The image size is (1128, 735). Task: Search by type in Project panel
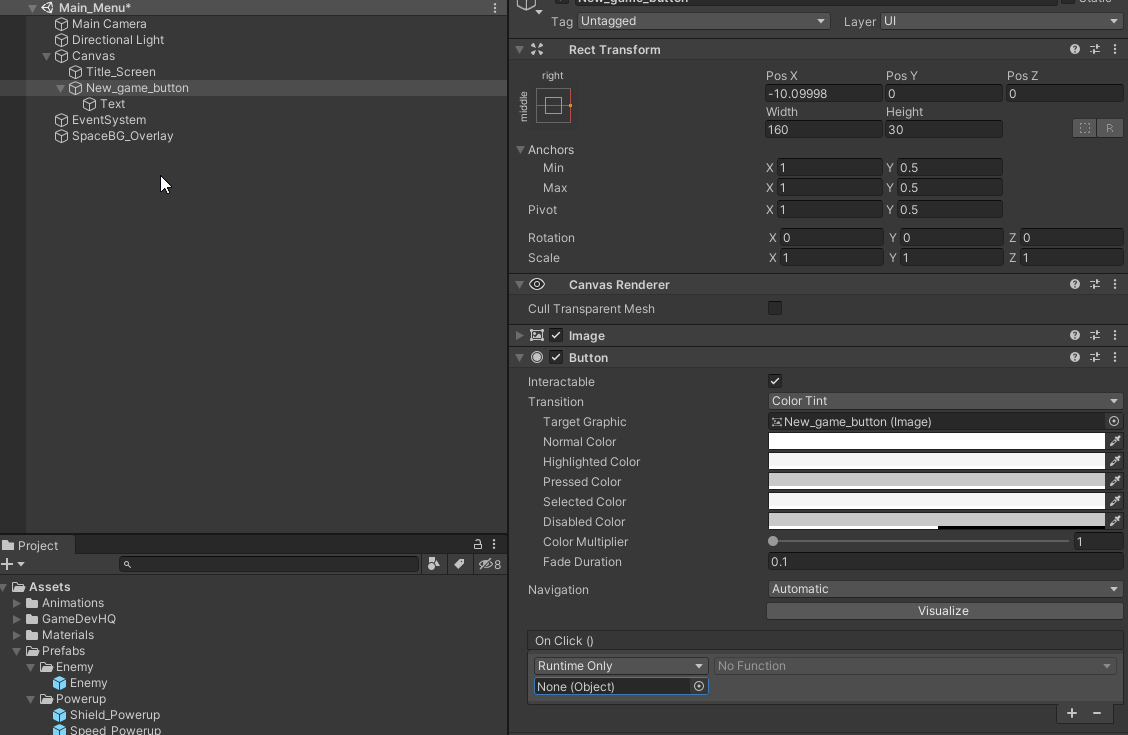tap(434, 565)
